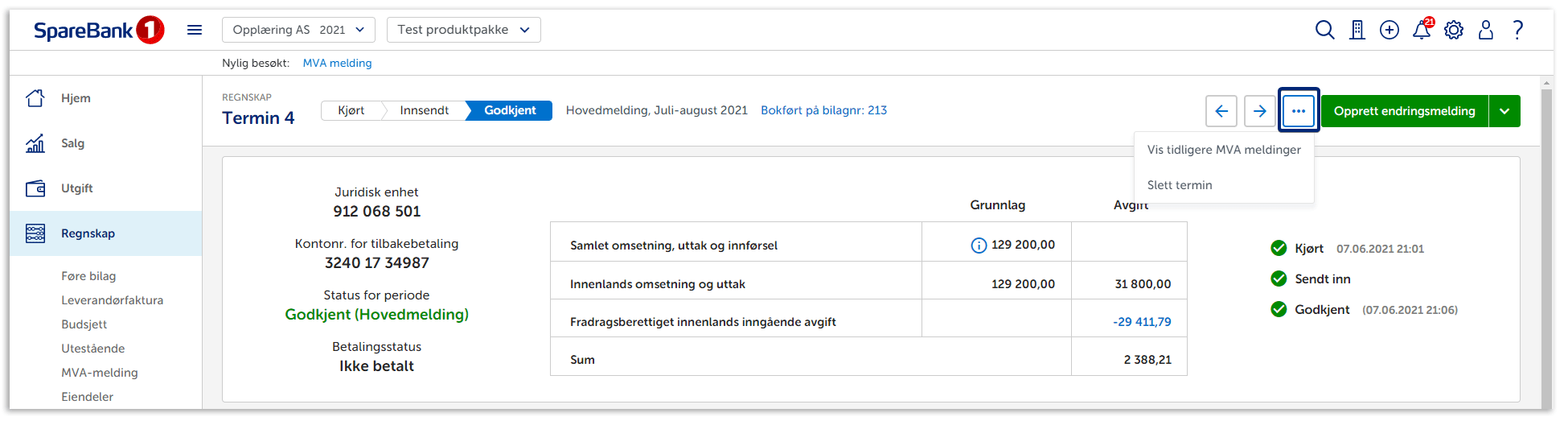
Task: Click the info icon beside 129 200,00
Action: [979, 246]
